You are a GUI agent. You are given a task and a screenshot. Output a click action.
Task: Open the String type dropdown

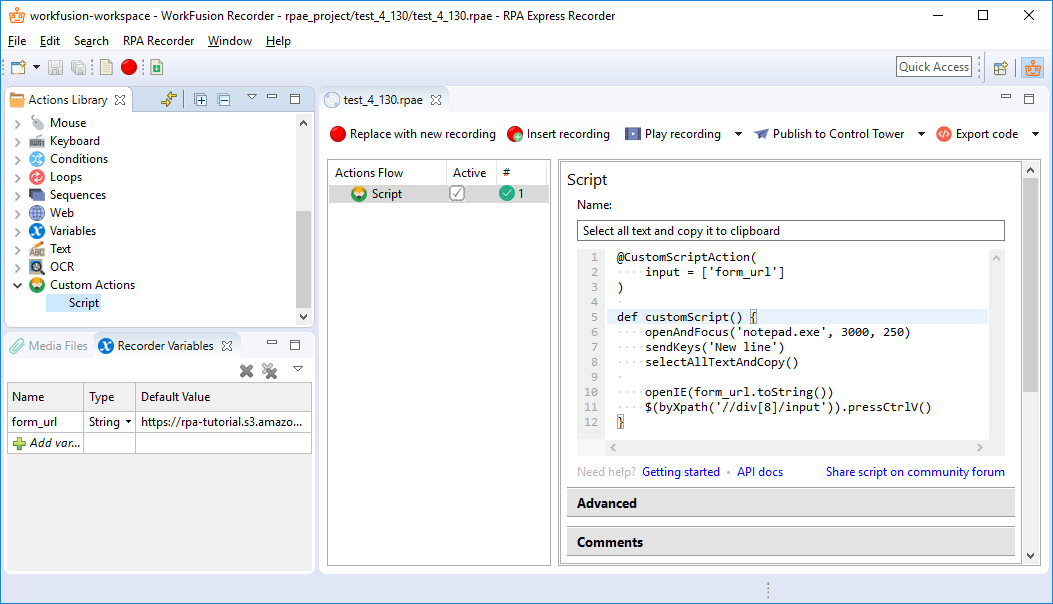(x=128, y=422)
